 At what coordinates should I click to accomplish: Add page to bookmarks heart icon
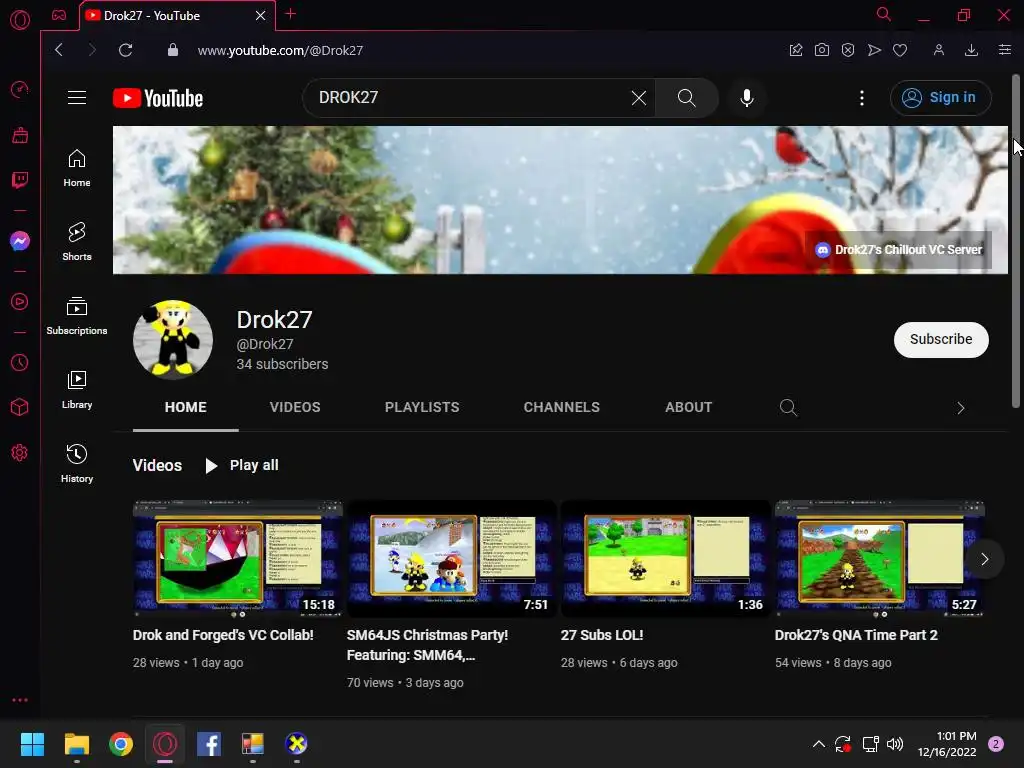[x=900, y=50]
